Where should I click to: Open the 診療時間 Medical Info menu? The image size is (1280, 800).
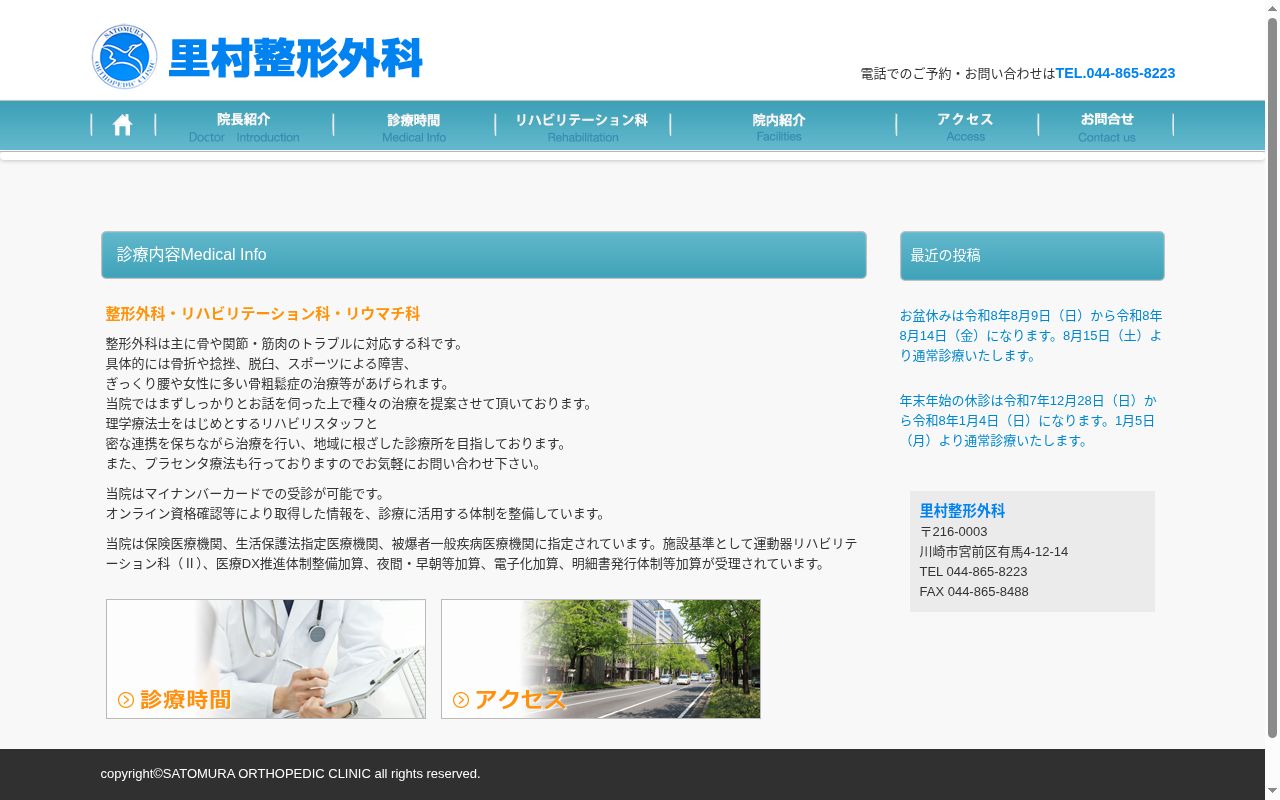pyautogui.click(x=414, y=127)
